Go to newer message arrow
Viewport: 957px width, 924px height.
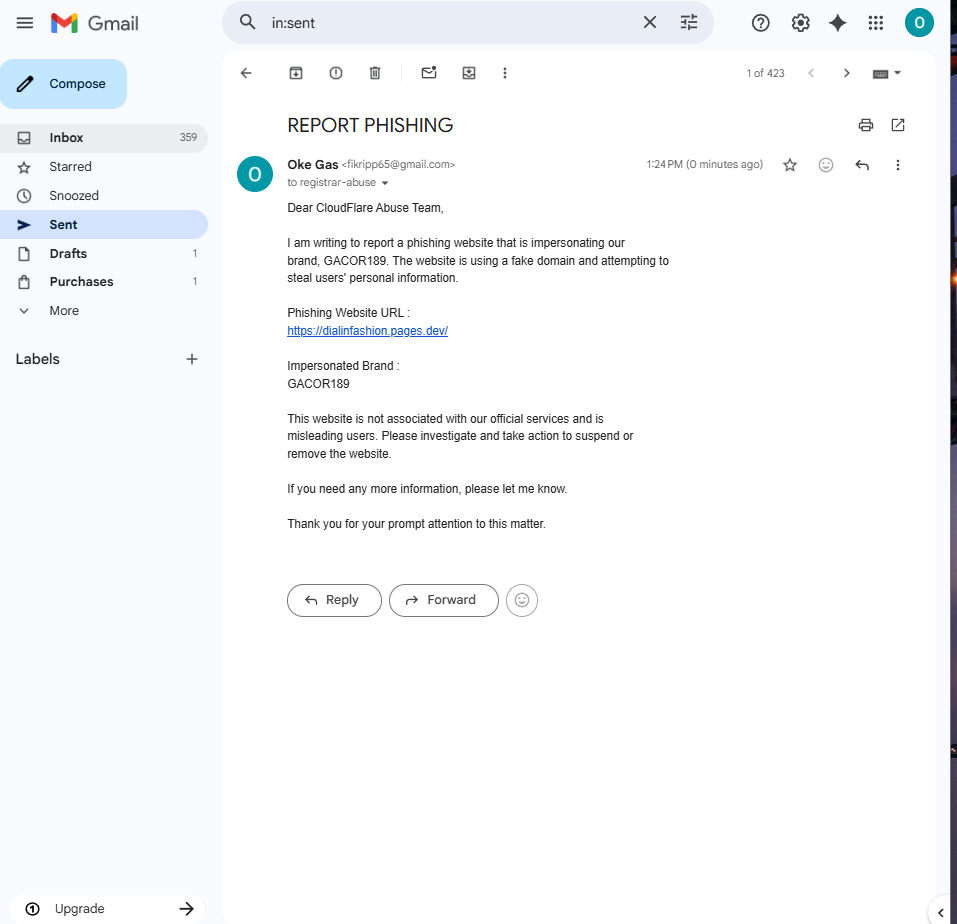click(x=811, y=73)
